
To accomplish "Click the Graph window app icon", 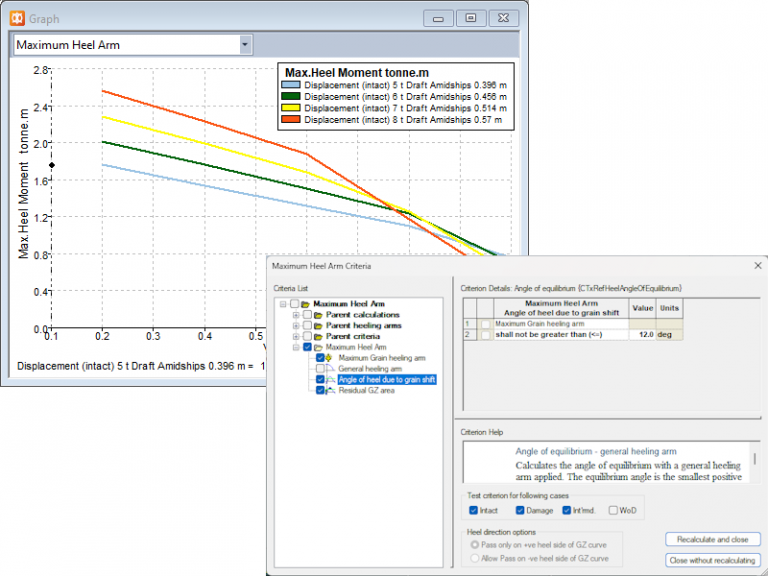I will pos(16,18).
